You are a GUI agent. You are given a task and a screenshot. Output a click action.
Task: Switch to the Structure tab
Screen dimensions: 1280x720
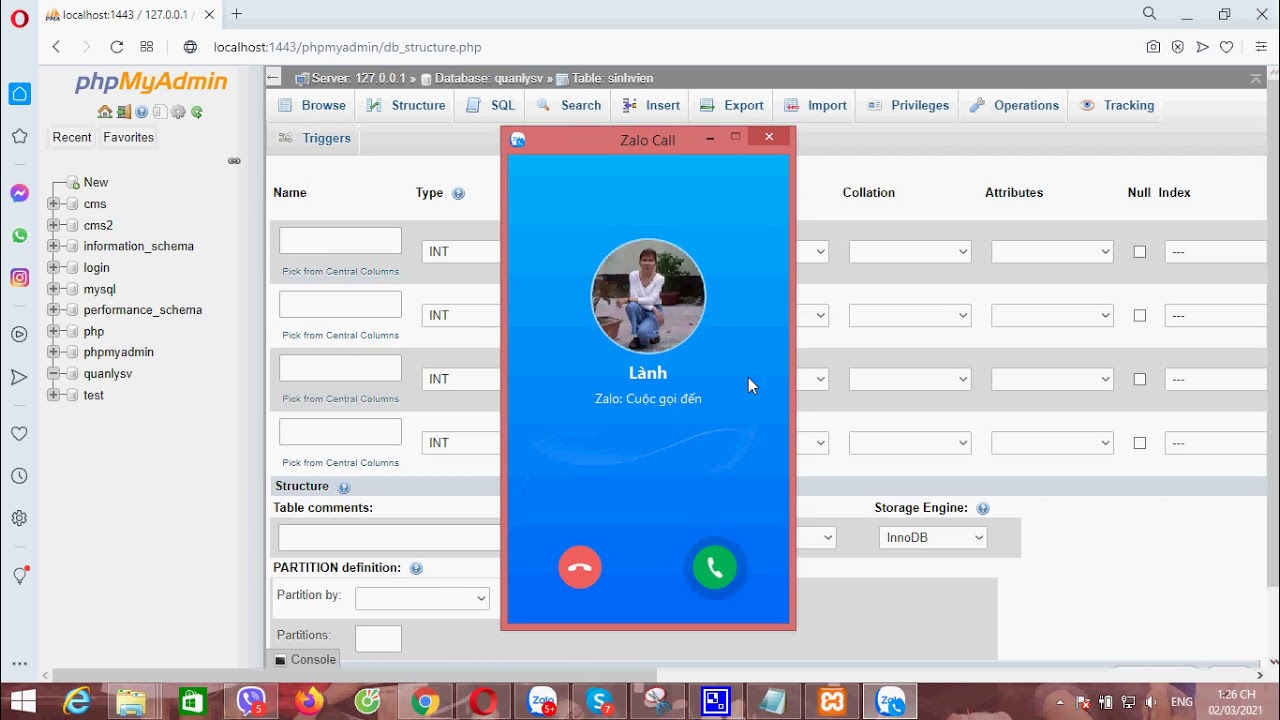tap(405, 105)
